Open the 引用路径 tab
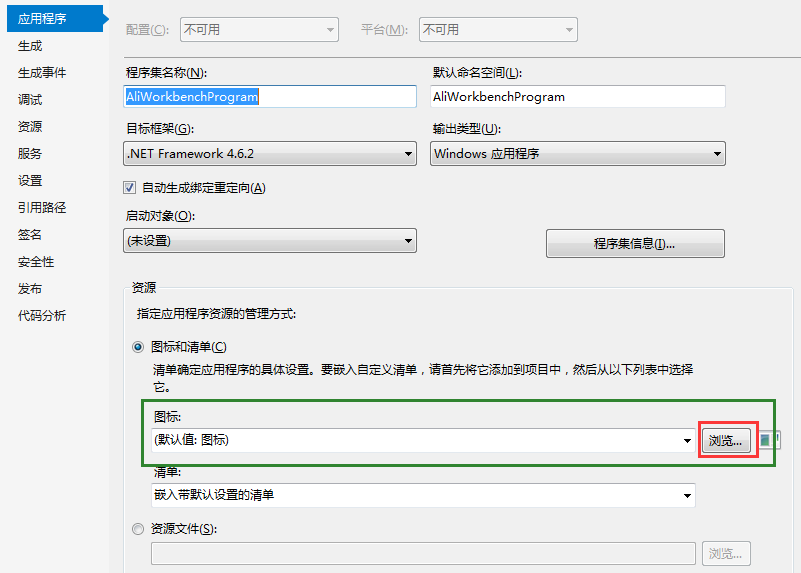Screen dimensions: 801x573 (x=42, y=208)
